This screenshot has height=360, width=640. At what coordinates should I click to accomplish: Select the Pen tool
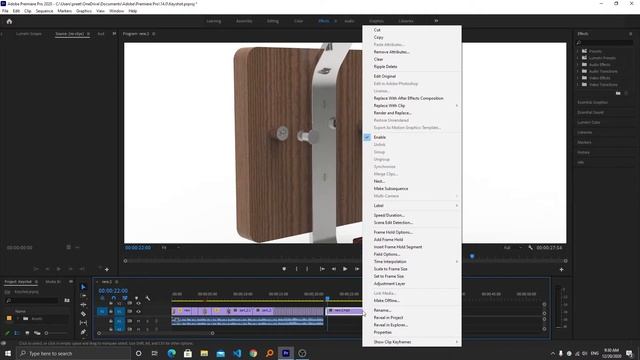(x=83, y=332)
